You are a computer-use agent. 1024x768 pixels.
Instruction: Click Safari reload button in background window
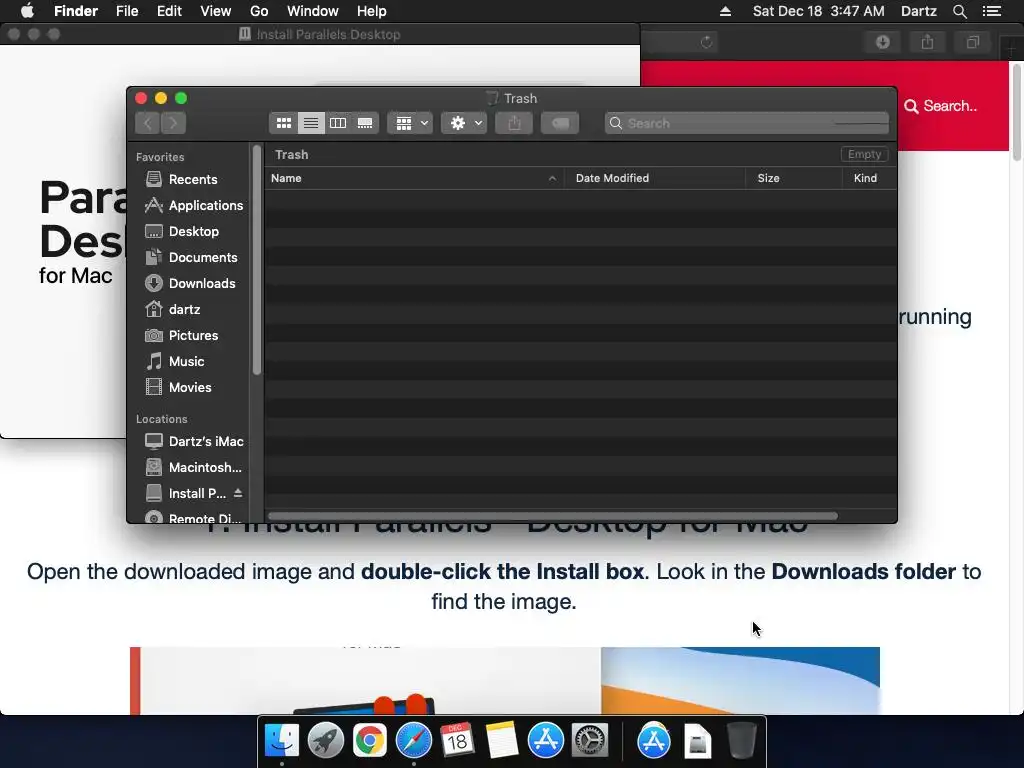pyautogui.click(x=706, y=42)
